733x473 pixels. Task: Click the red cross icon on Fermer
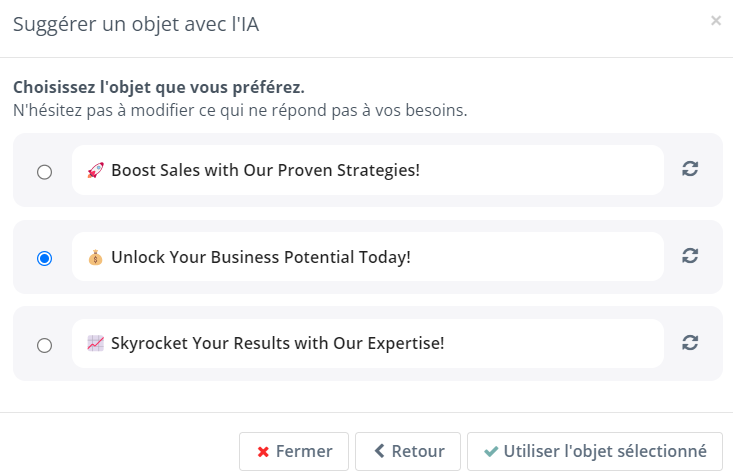pyautogui.click(x=263, y=452)
